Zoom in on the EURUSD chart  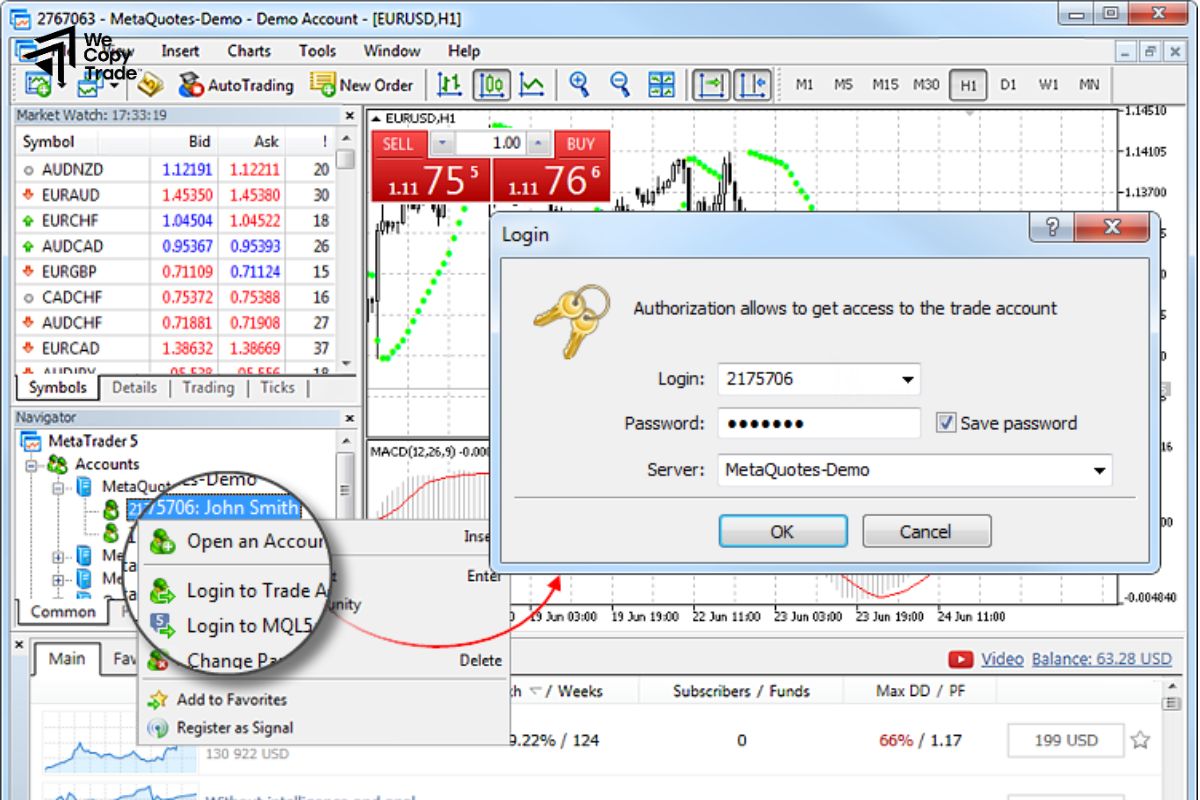point(577,85)
